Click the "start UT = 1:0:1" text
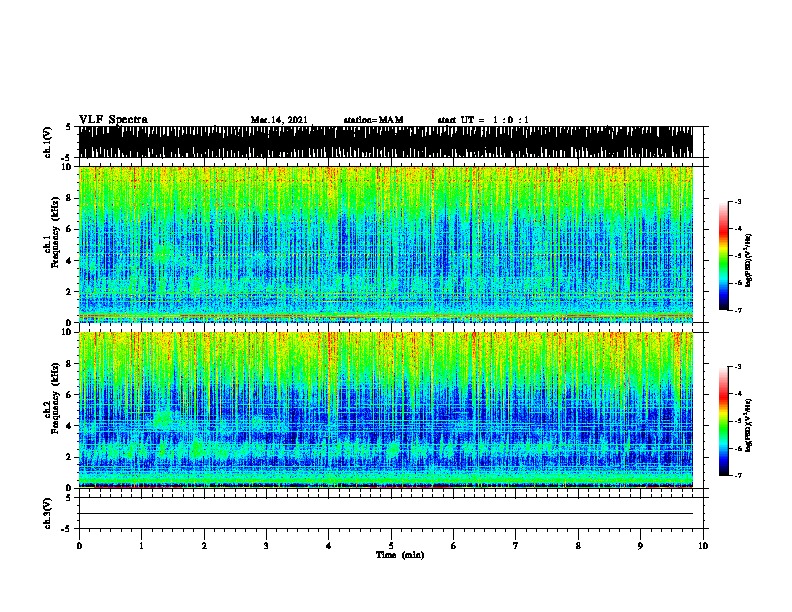The image size is (792, 612). coord(483,120)
